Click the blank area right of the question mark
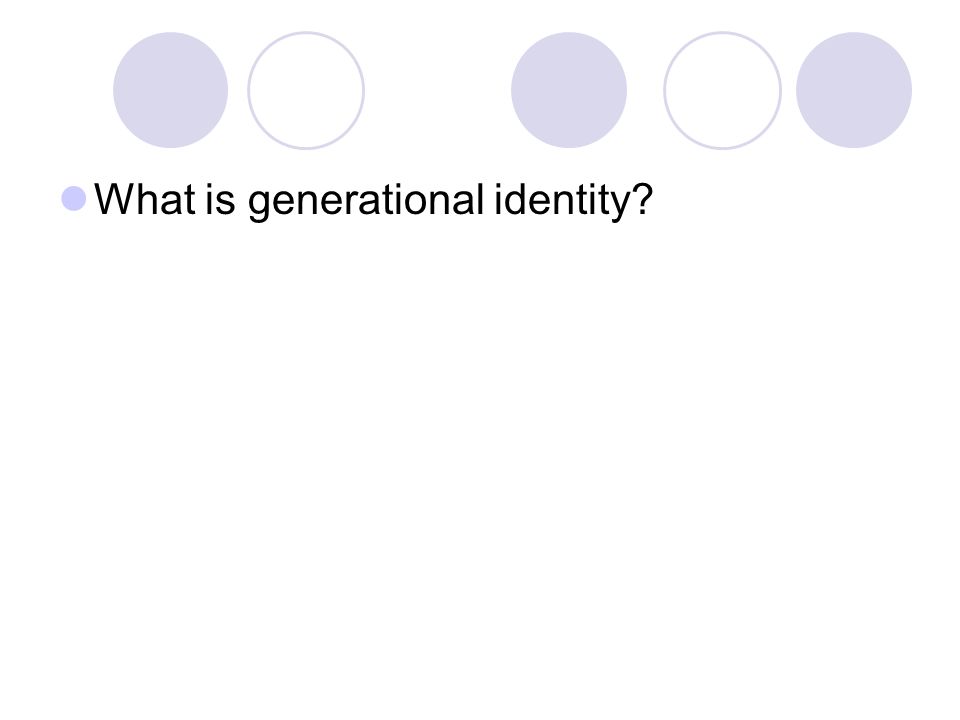Viewport: 960px width, 720px height. tap(796, 200)
